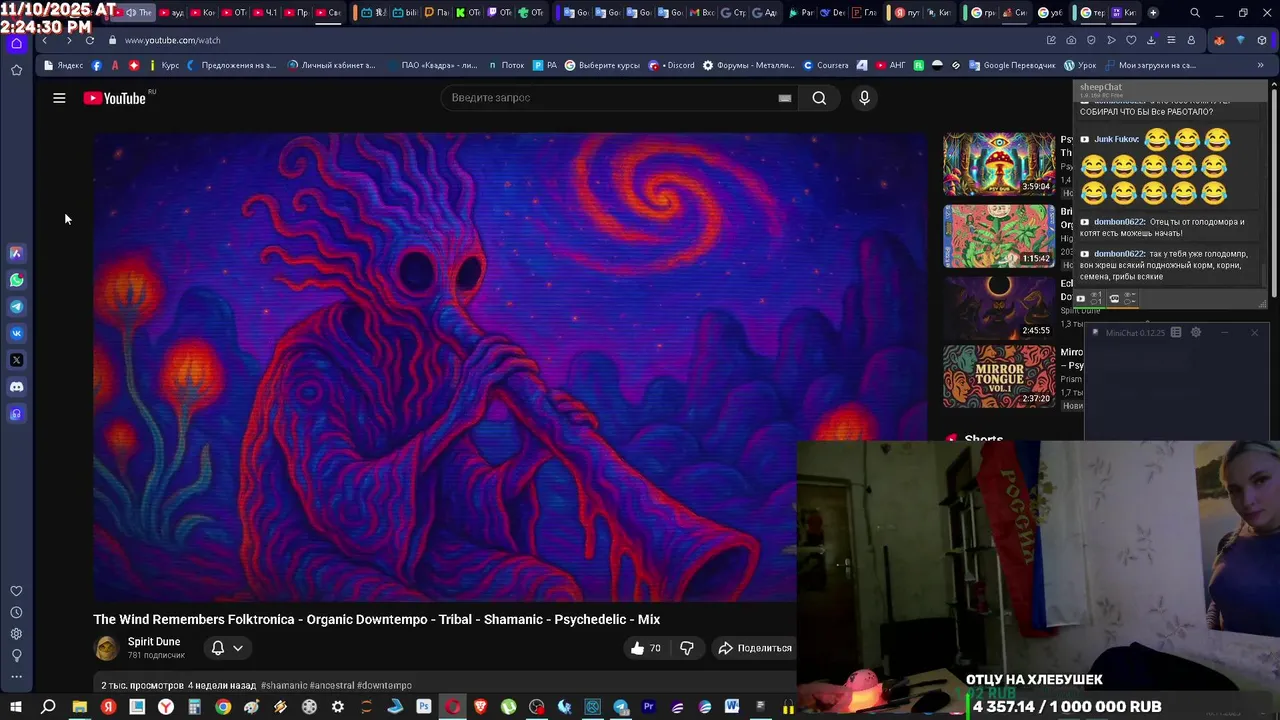The width and height of the screenshot is (1280, 720).
Task: Take snapshot with camera toolbar icon
Action: [x=1071, y=40]
